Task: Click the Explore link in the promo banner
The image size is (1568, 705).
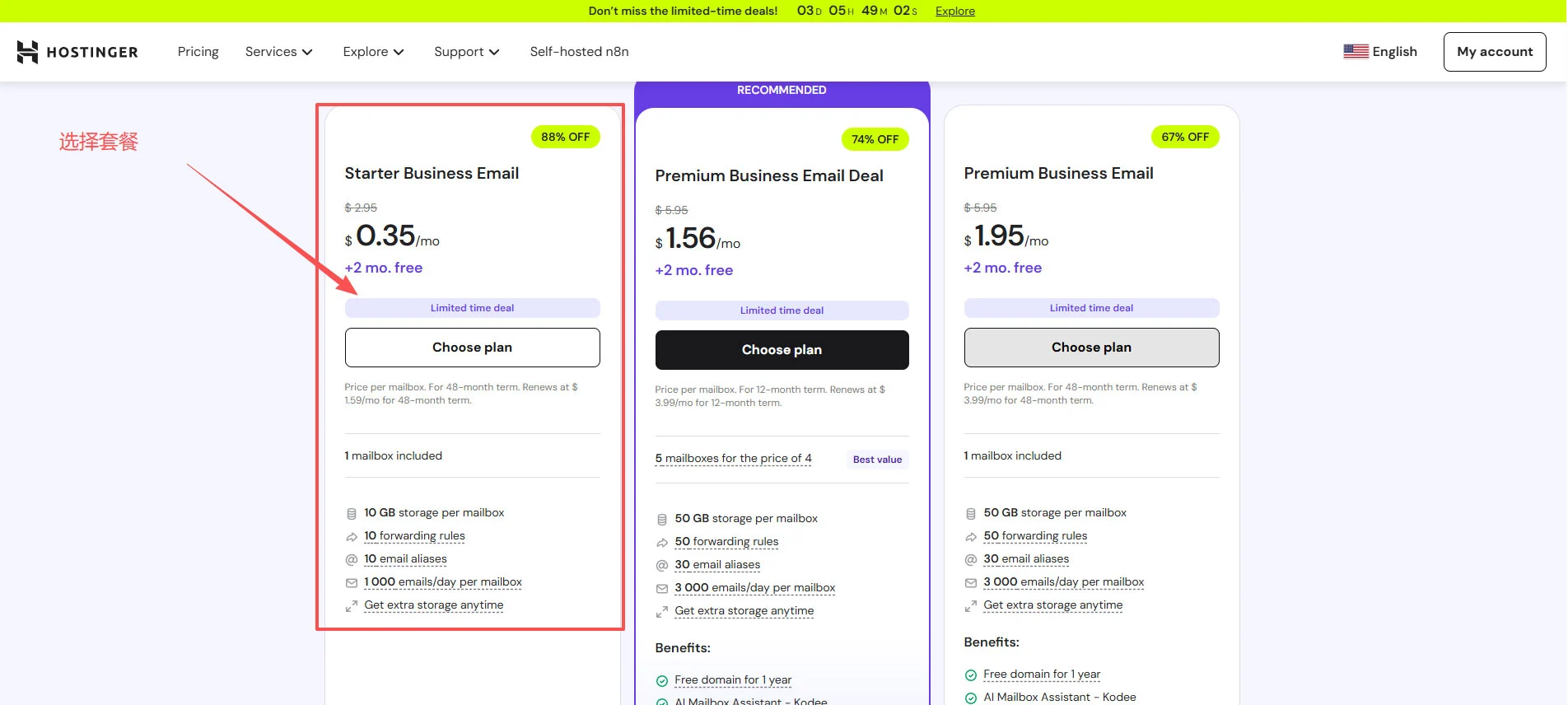Action: point(954,11)
